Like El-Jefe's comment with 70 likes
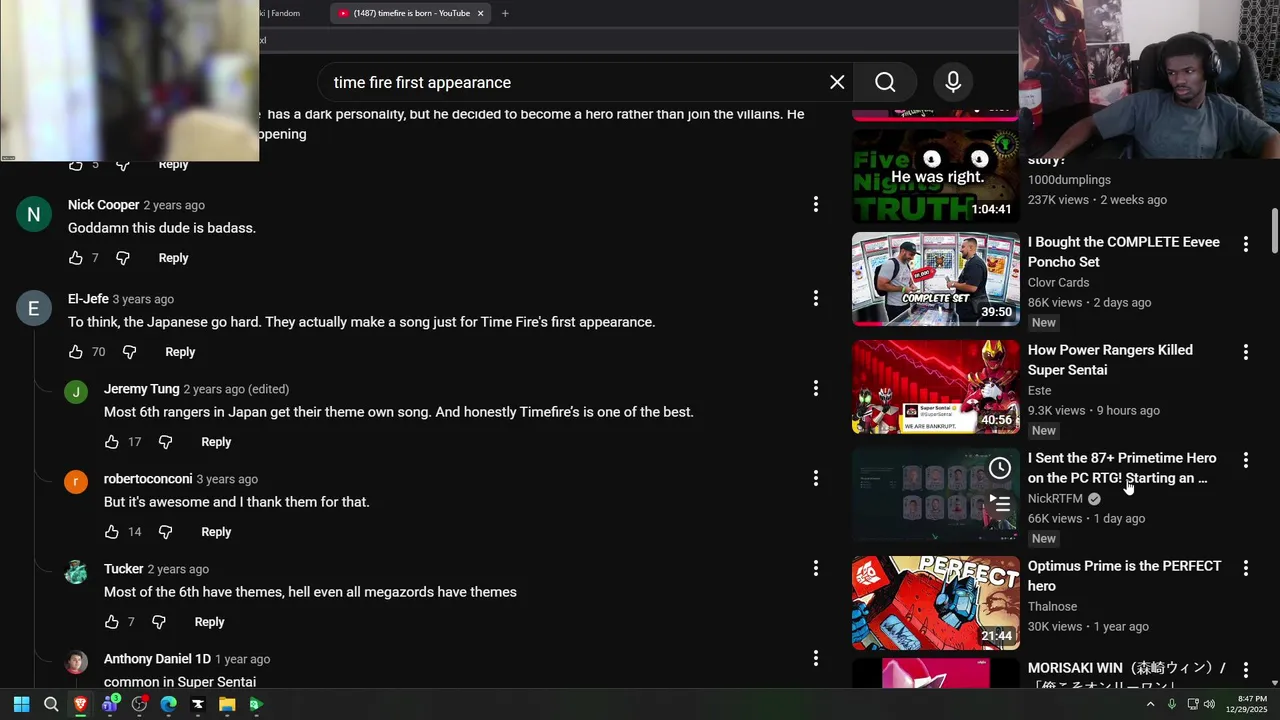Image resolution: width=1280 pixels, height=720 pixels. (76, 352)
